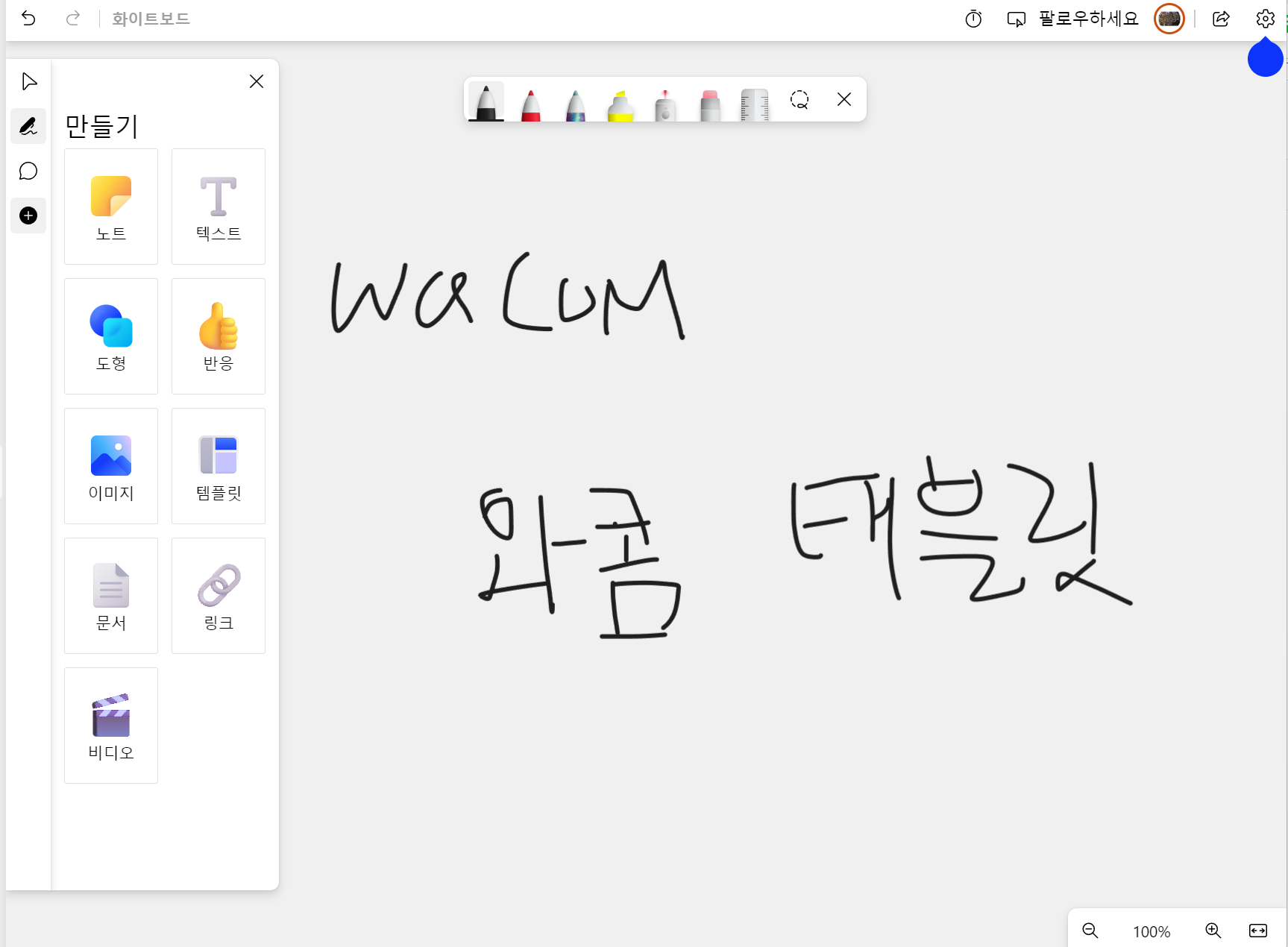Start presenting with the follow screen icon

point(1016,19)
